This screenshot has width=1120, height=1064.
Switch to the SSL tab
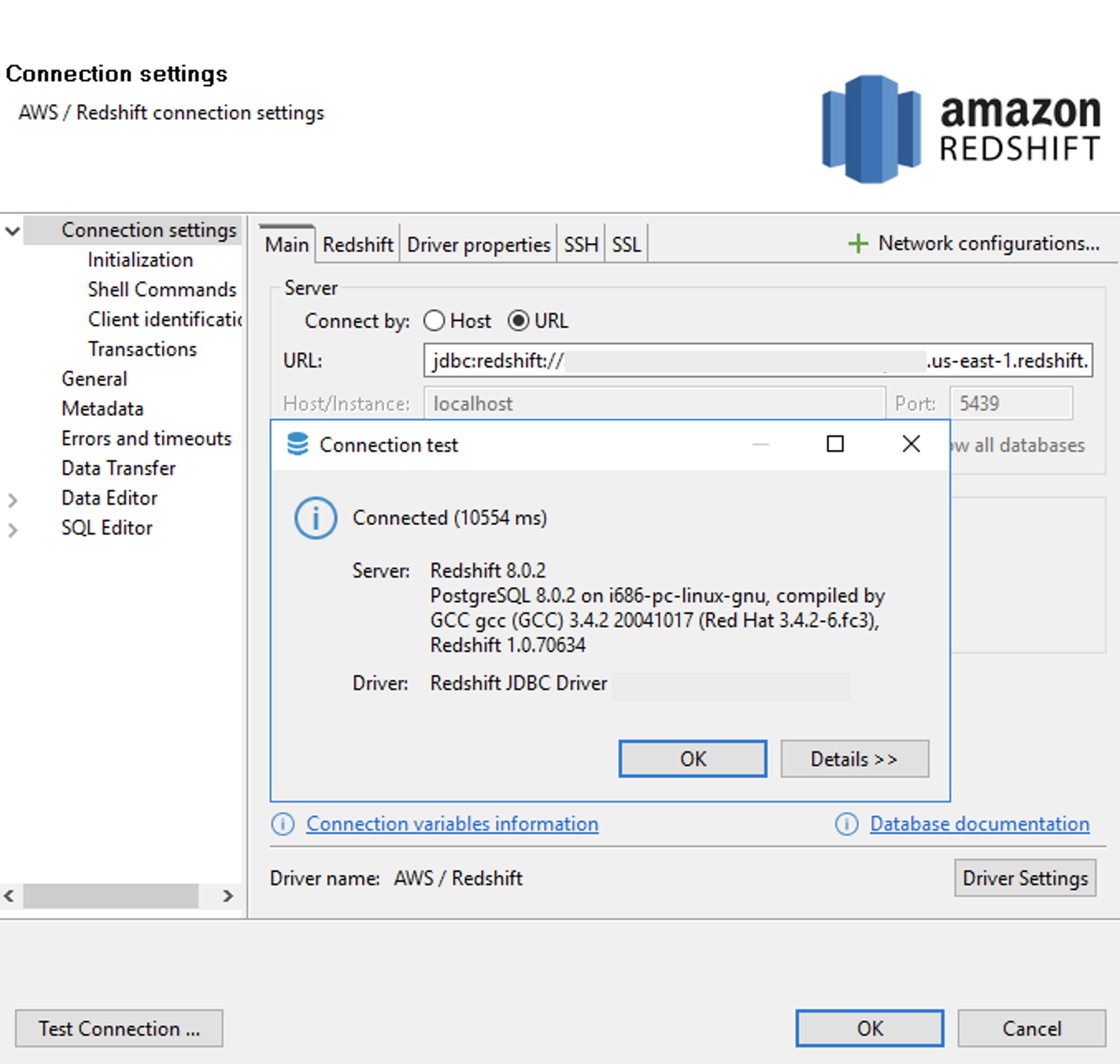626,245
